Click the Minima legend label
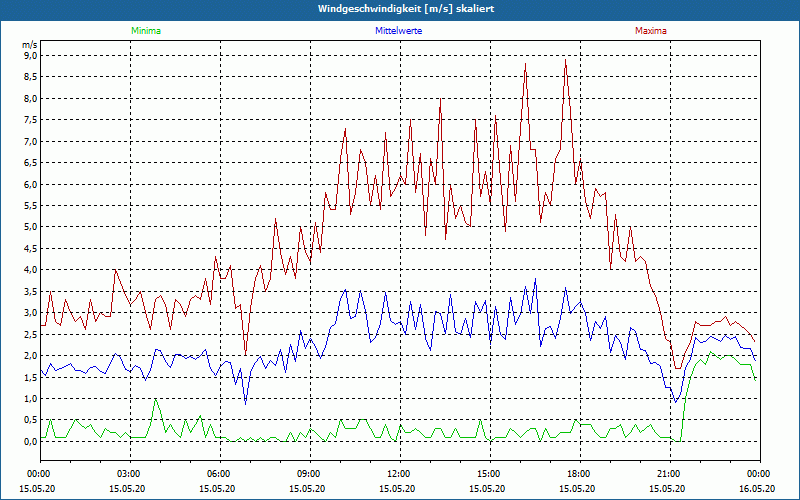The width and height of the screenshot is (800, 500). click(x=146, y=31)
